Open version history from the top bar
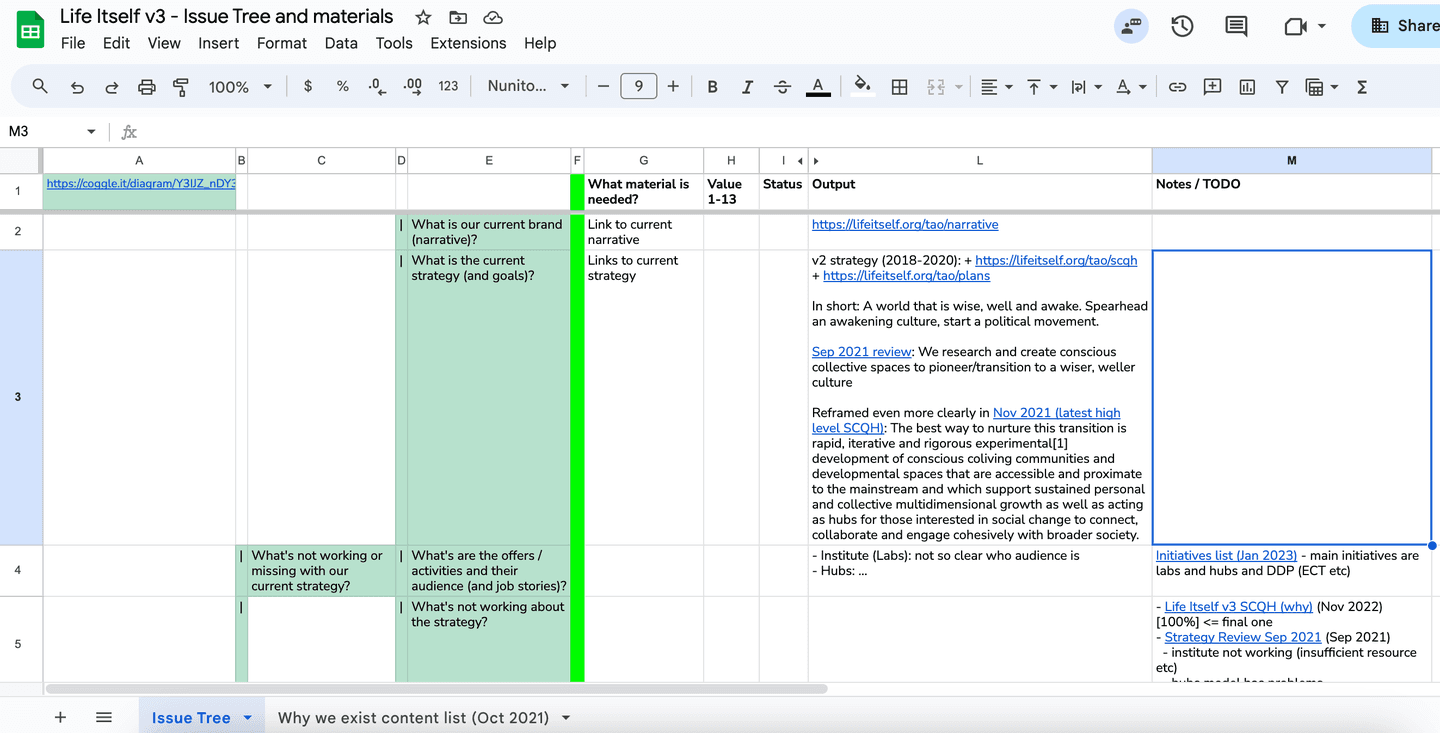This screenshot has width=1440, height=733. click(x=1181, y=25)
